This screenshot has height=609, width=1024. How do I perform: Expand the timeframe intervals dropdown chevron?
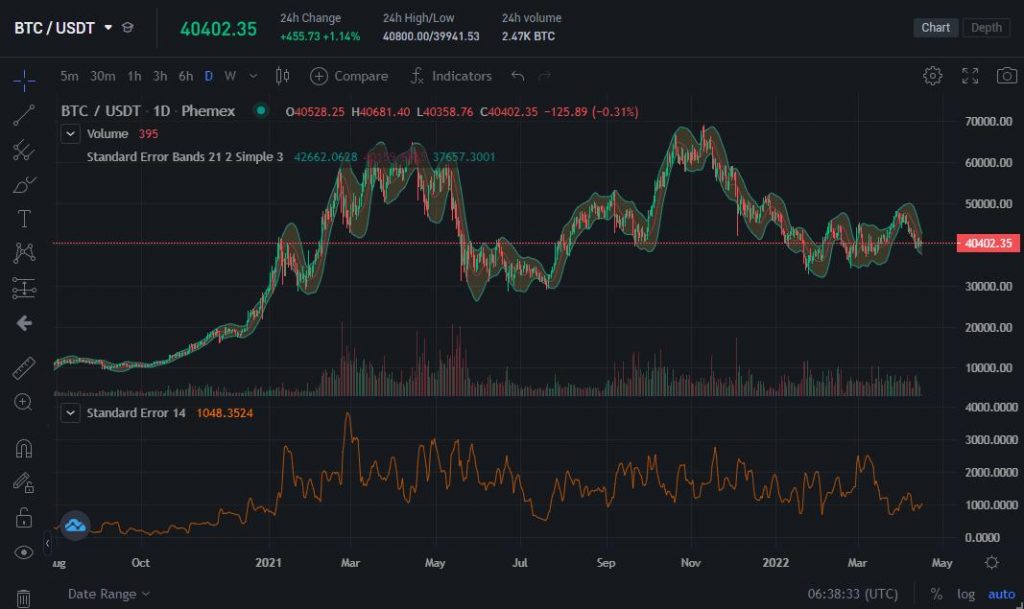(x=254, y=76)
